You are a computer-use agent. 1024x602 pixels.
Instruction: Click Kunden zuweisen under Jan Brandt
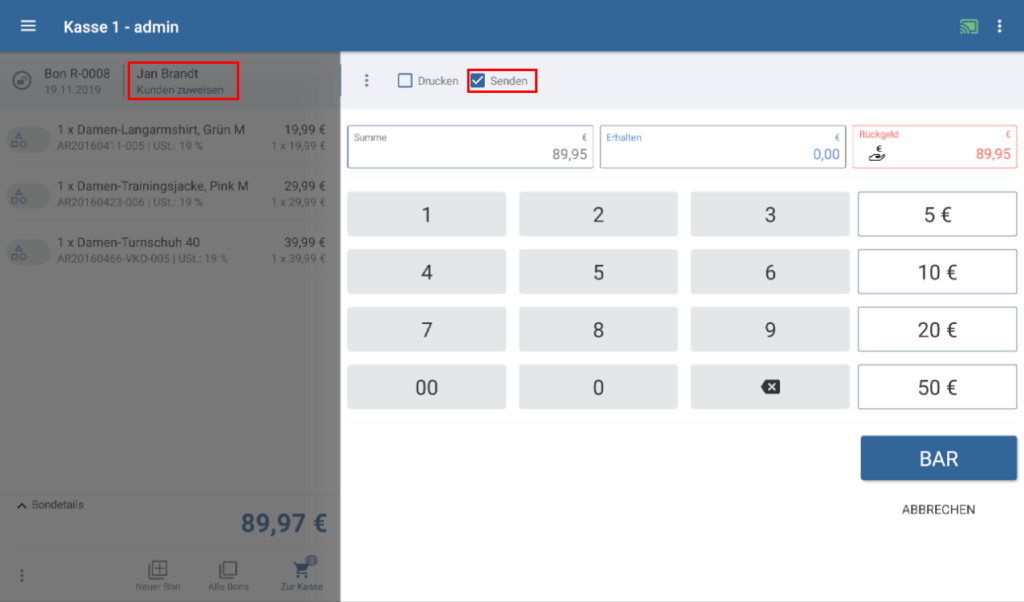pyautogui.click(x=187, y=90)
